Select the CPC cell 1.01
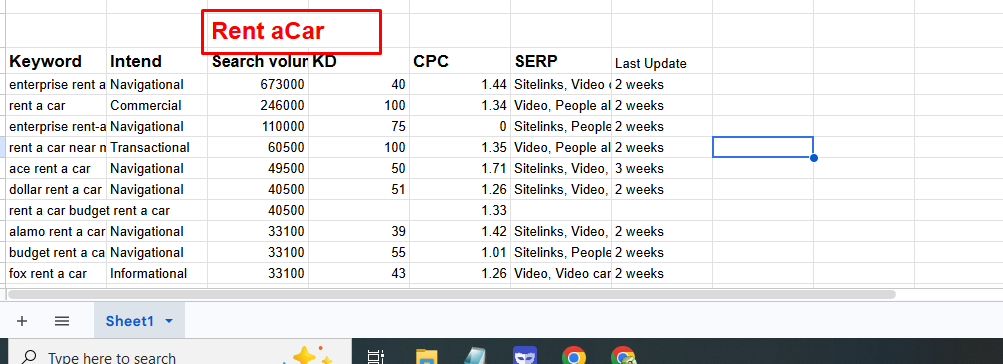Viewport: 1003px width, 364px height. tap(460, 253)
